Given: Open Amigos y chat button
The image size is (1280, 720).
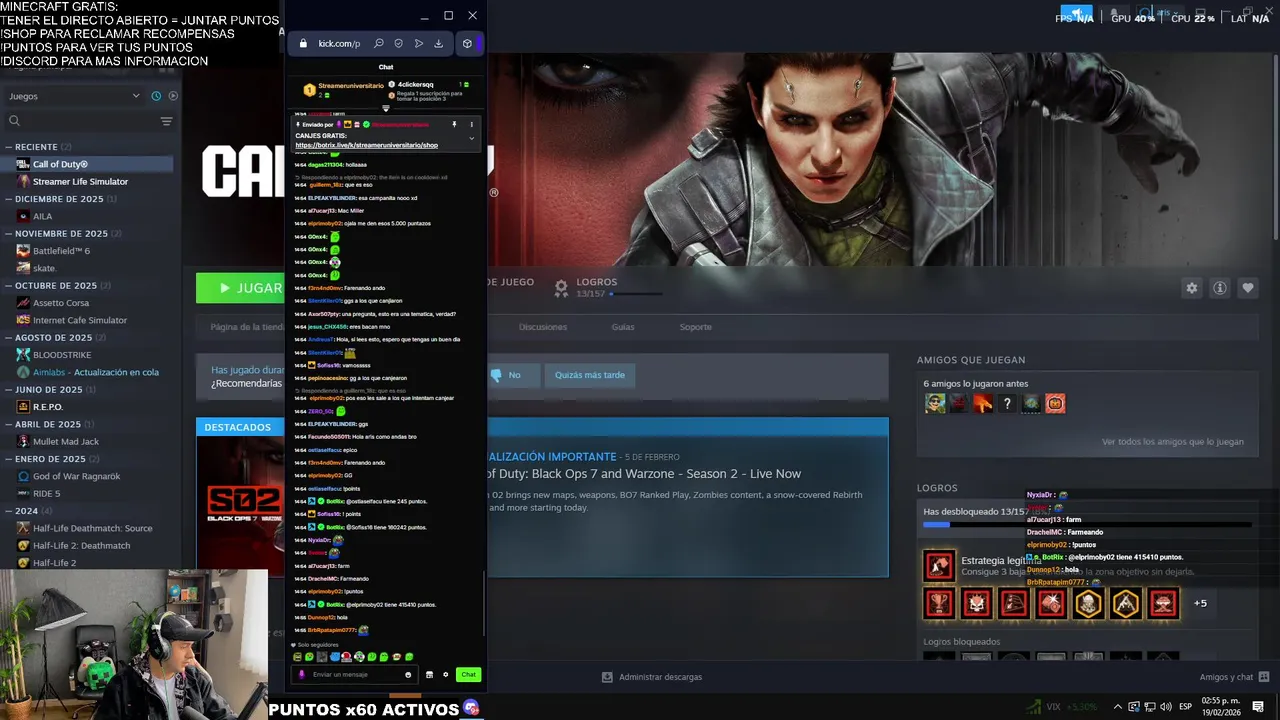Looking at the screenshot, I should coord(1235,677).
